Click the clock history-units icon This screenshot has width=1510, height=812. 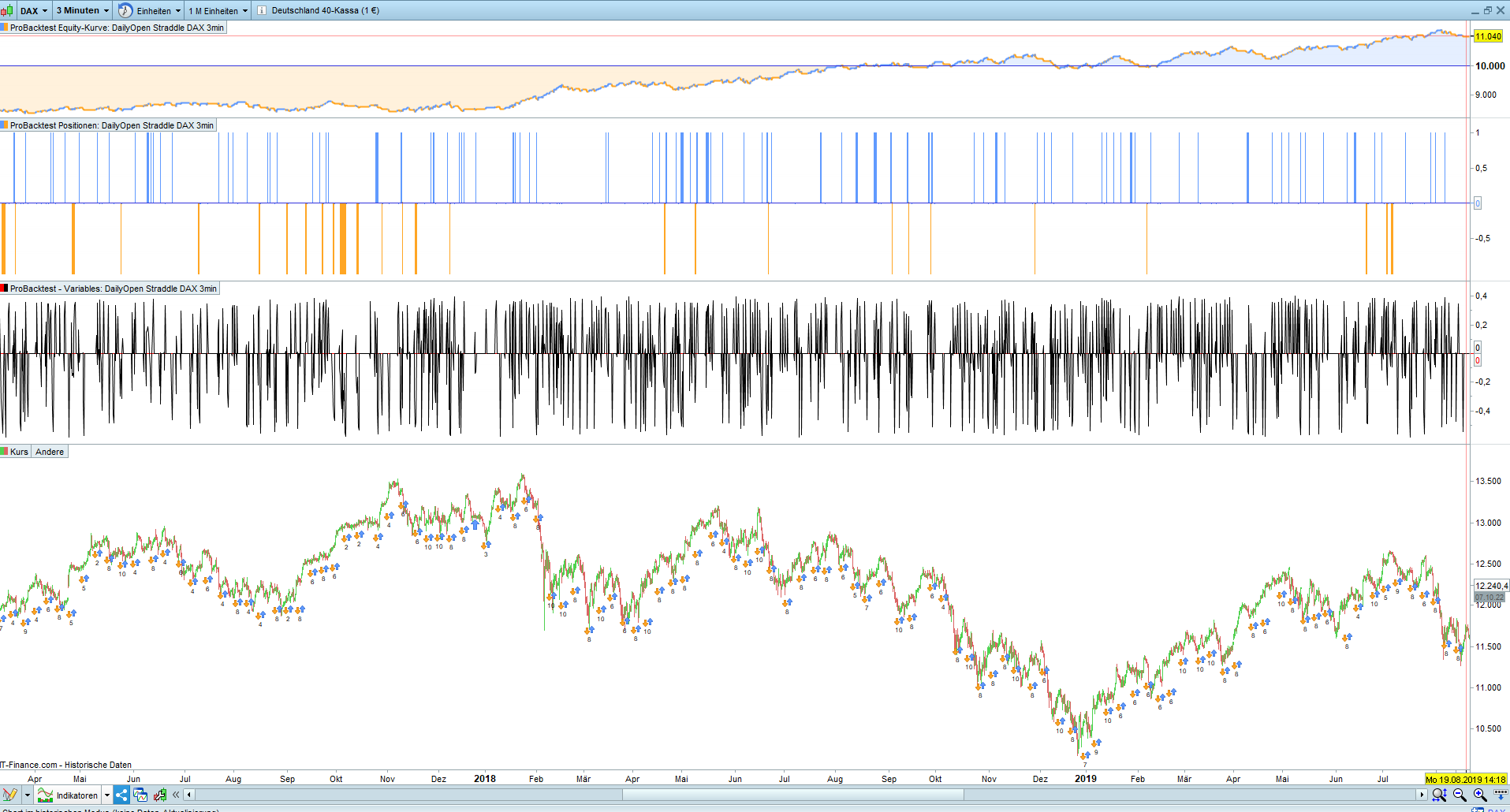(x=125, y=11)
